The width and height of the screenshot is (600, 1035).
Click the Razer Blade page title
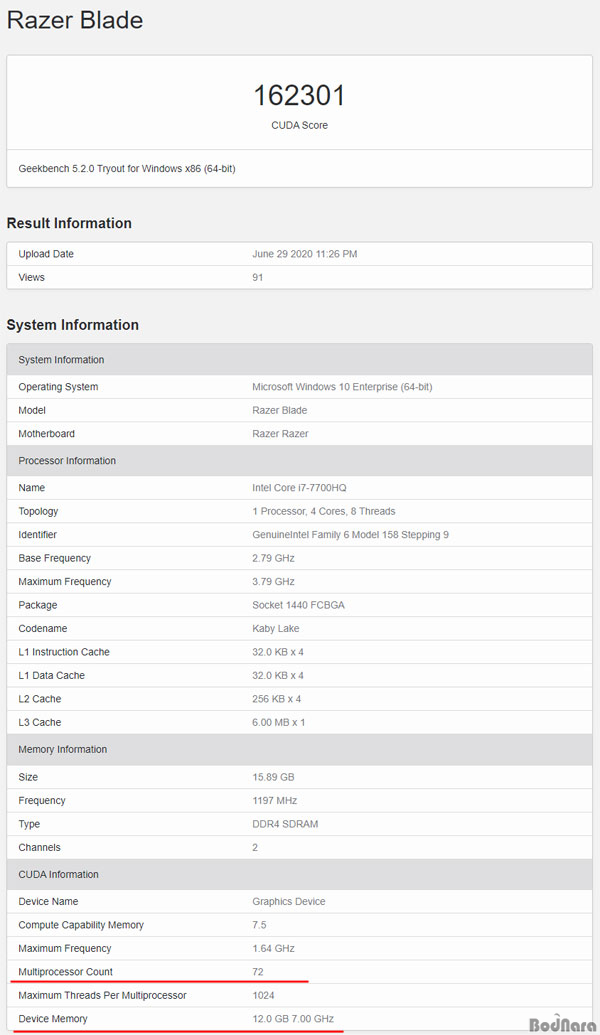[75, 20]
